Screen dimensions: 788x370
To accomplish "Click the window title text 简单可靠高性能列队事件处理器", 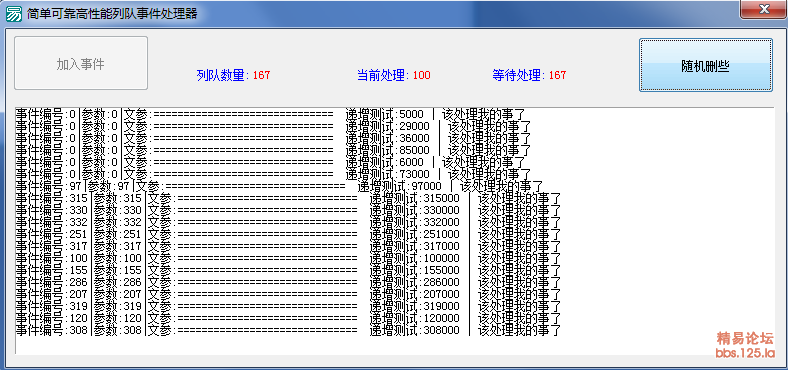I will point(113,14).
